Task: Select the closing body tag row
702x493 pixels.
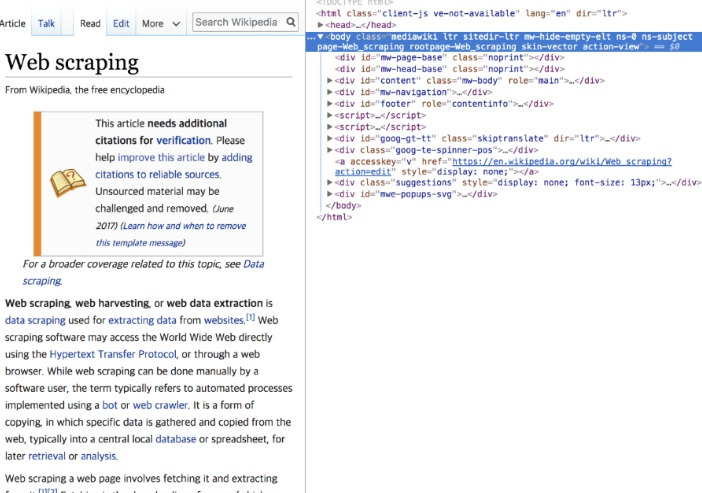Action: click(343, 206)
